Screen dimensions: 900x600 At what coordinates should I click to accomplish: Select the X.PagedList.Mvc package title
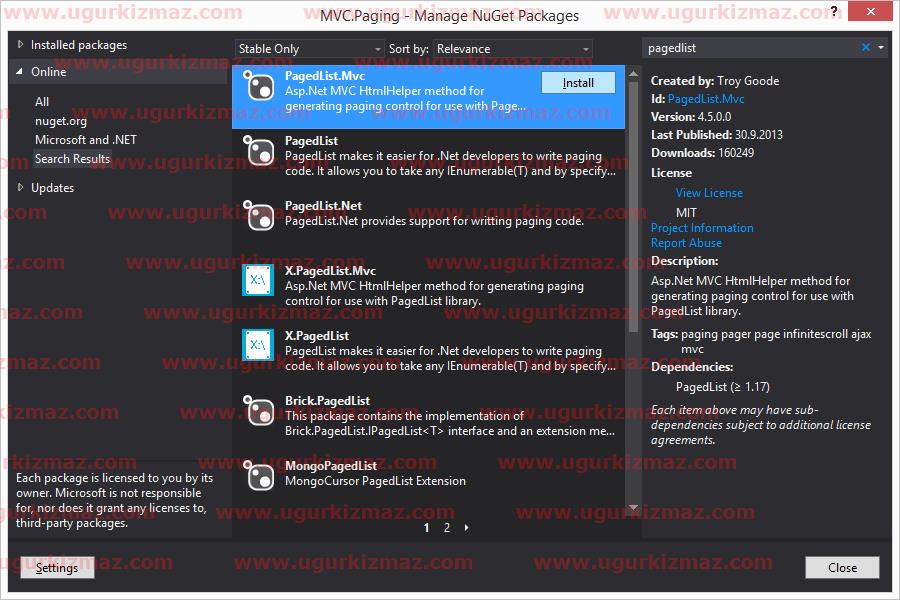pyautogui.click(x=330, y=270)
